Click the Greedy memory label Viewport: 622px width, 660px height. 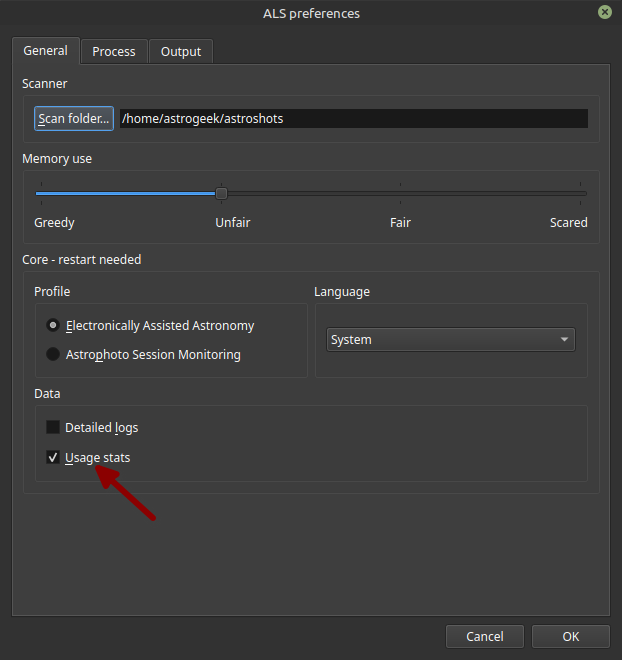pyautogui.click(x=54, y=222)
